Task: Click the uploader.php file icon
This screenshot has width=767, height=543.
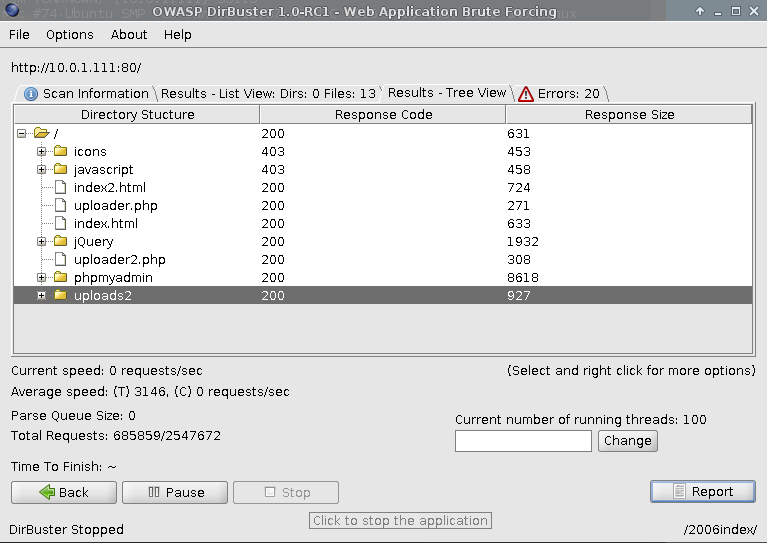Action: pyautogui.click(x=60, y=206)
